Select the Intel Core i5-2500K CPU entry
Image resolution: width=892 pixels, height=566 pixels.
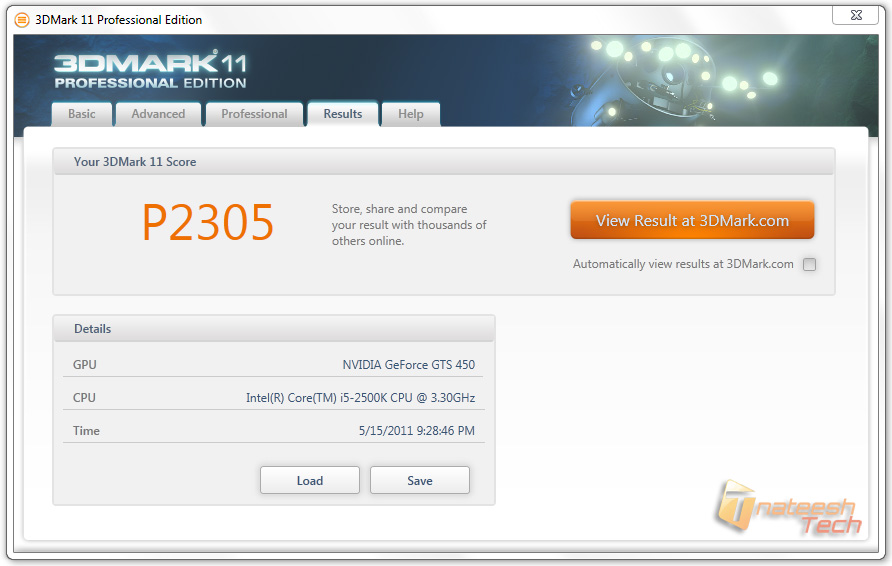click(x=360, y=398)
